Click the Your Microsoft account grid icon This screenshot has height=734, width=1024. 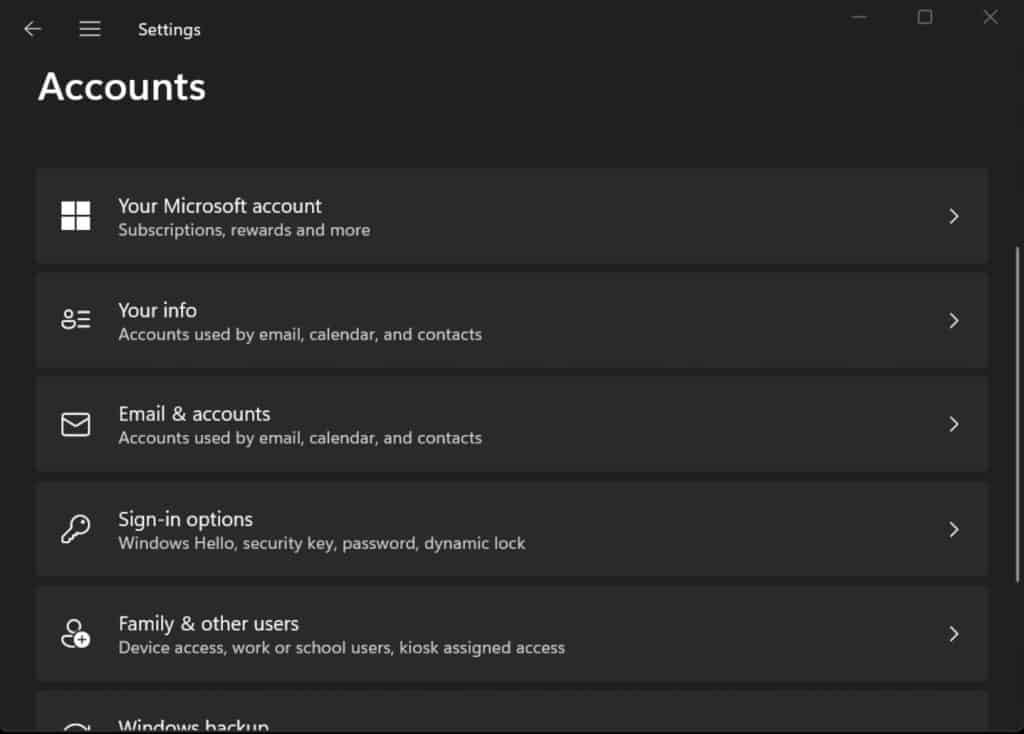75,215
